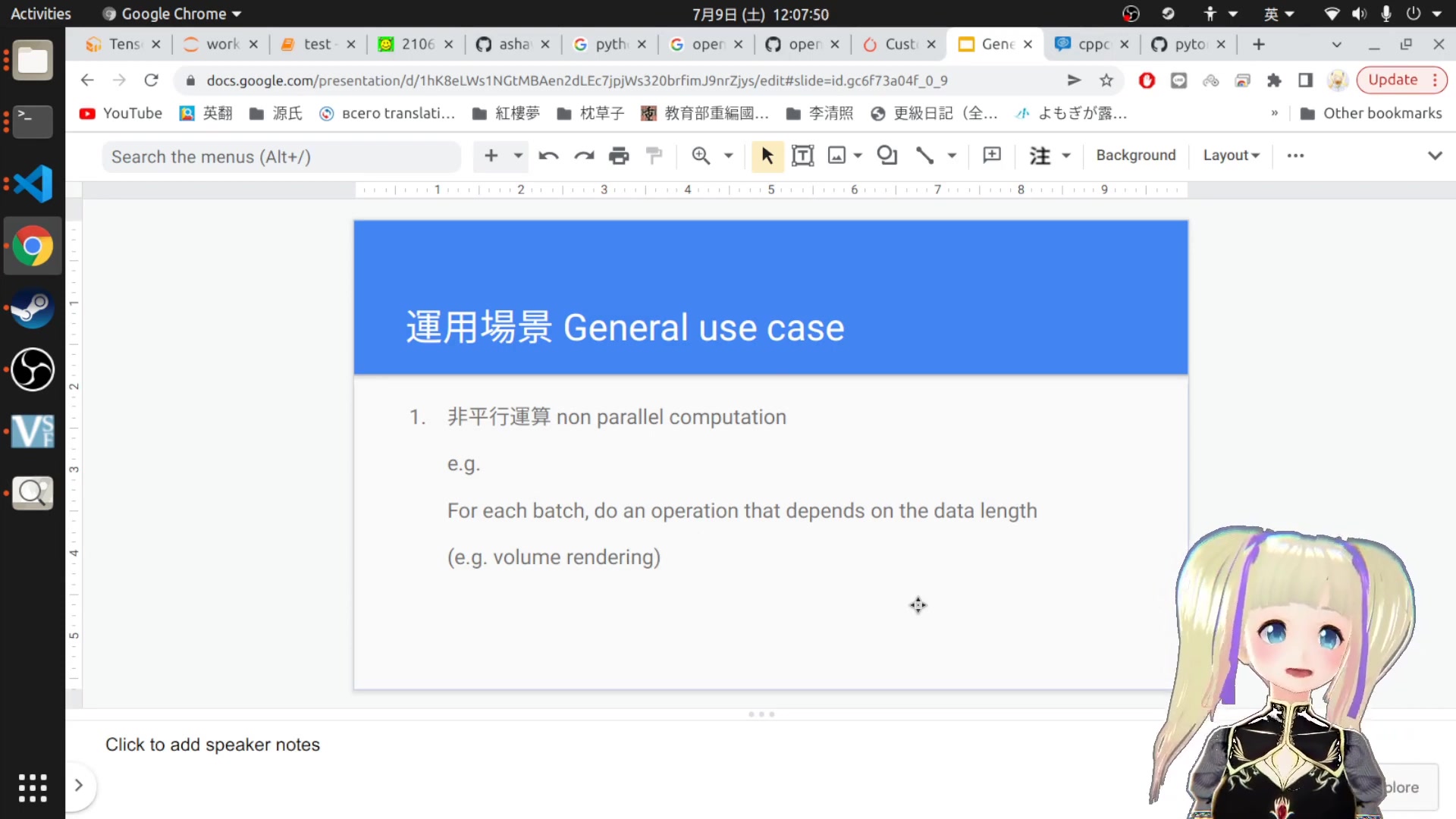This screenshot has width=1456, height=819.
Task: Click the Zoom magnifier icon
Action: pos(701,156)
